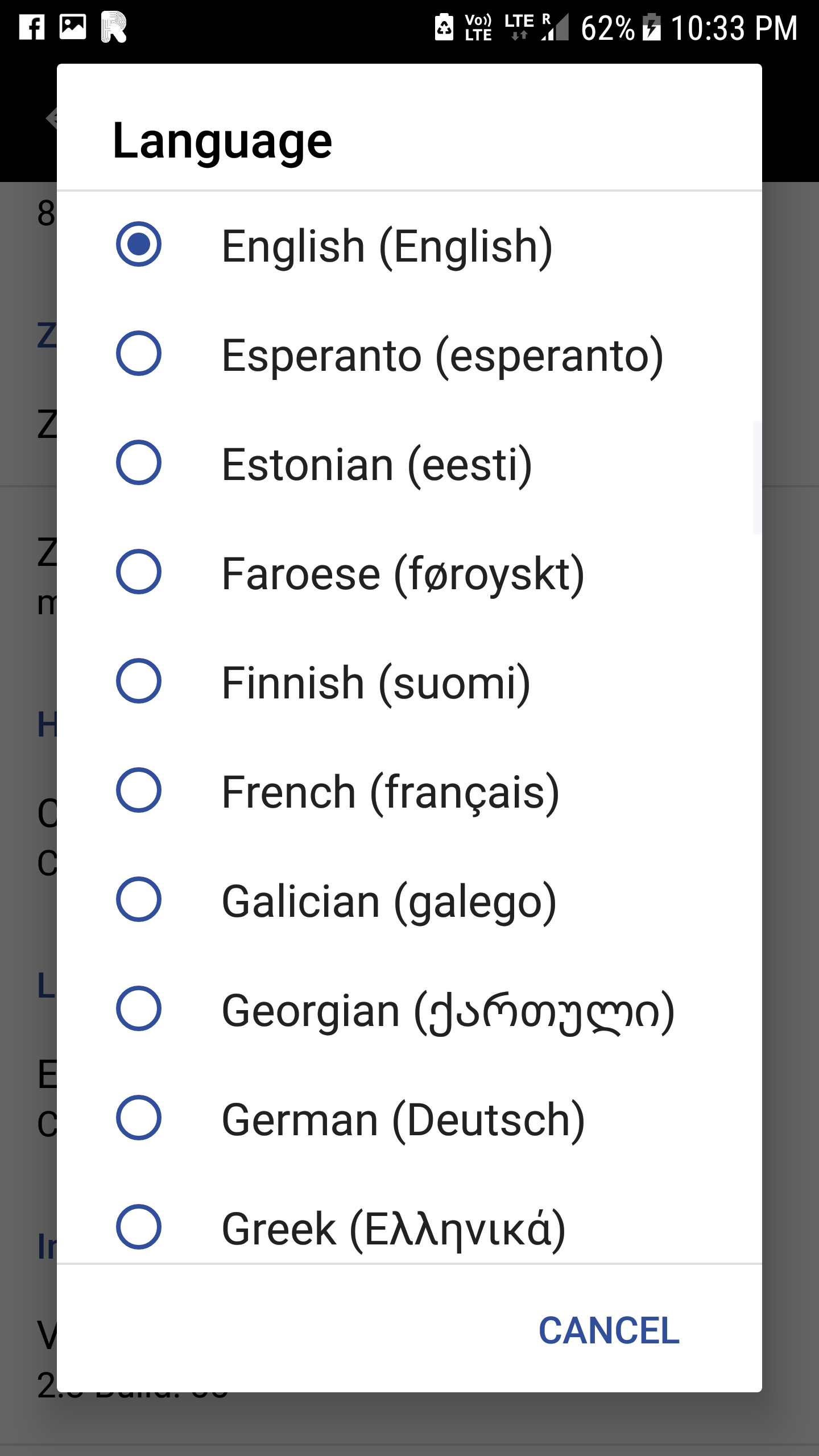Viewport: 819px width, 1456px height.
Task: Dismiss the dialog with CANCEL
Action: (609, 1331)
